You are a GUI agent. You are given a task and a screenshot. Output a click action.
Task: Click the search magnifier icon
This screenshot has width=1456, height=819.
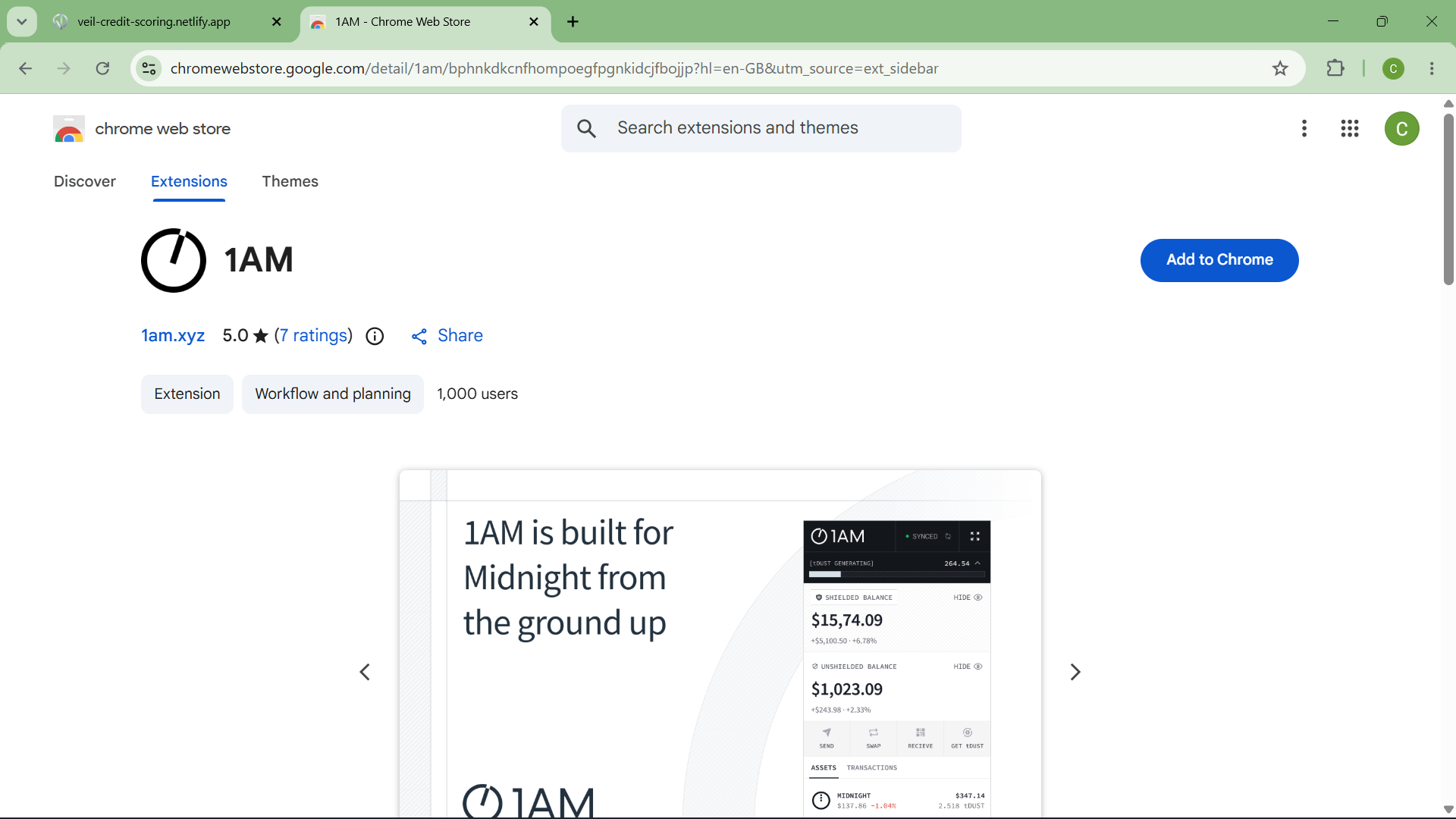tap(586, 128)
